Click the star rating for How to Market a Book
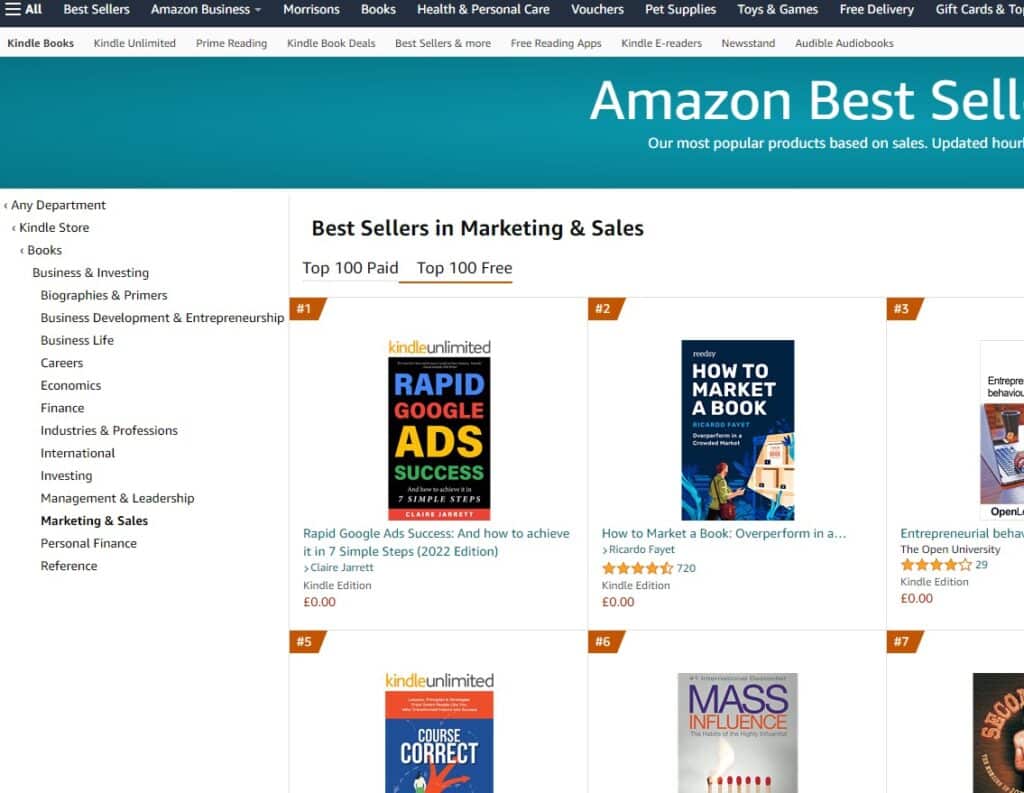 (x=637, y=568)
